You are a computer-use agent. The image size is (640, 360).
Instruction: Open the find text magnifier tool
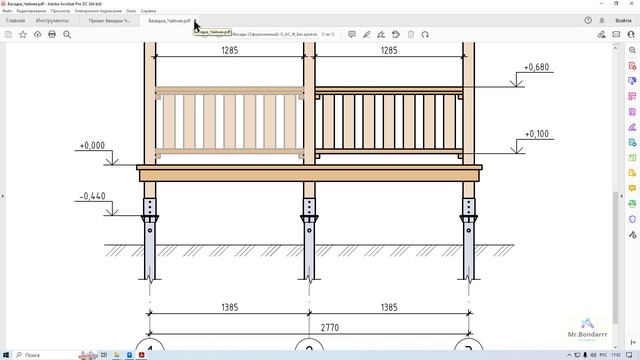click(x=67, y=35)
